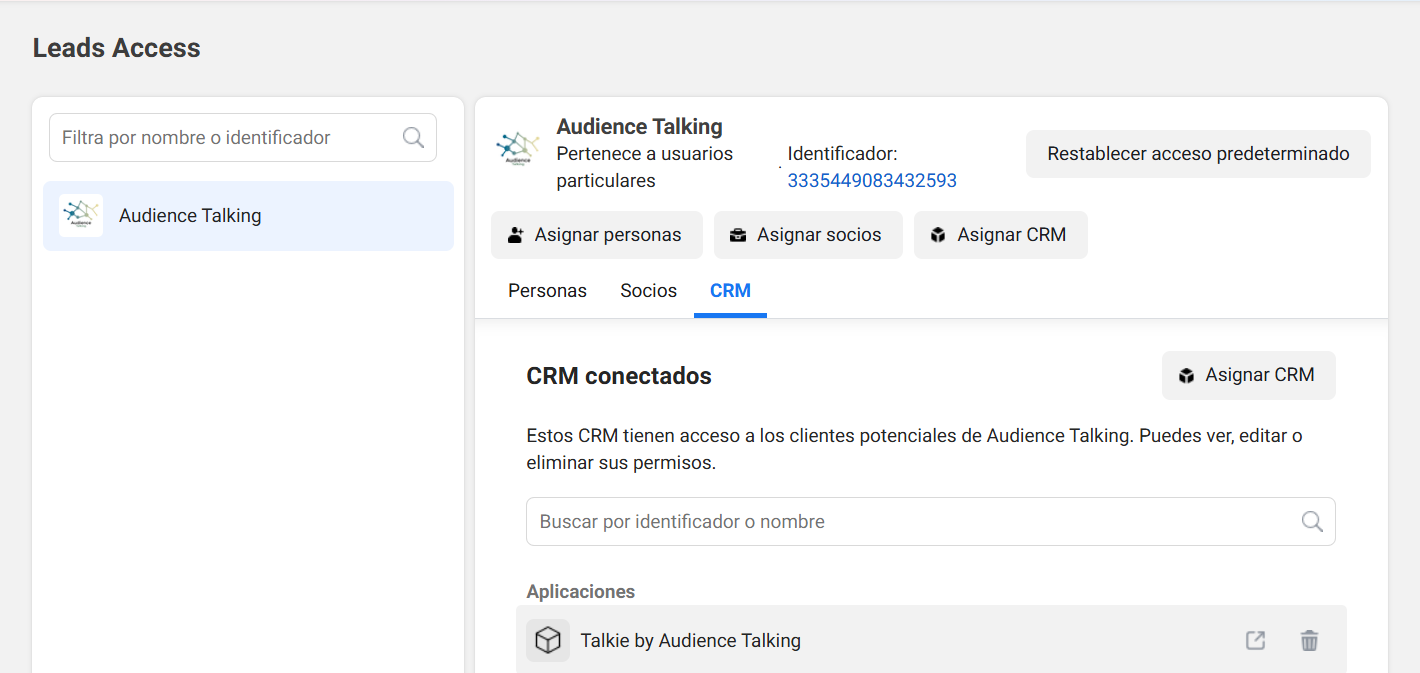Open Talkie by Audience Talking in new window icon
This screenshot has height=673, width=1420.
pyautogui.click(x=1255, y=641)
